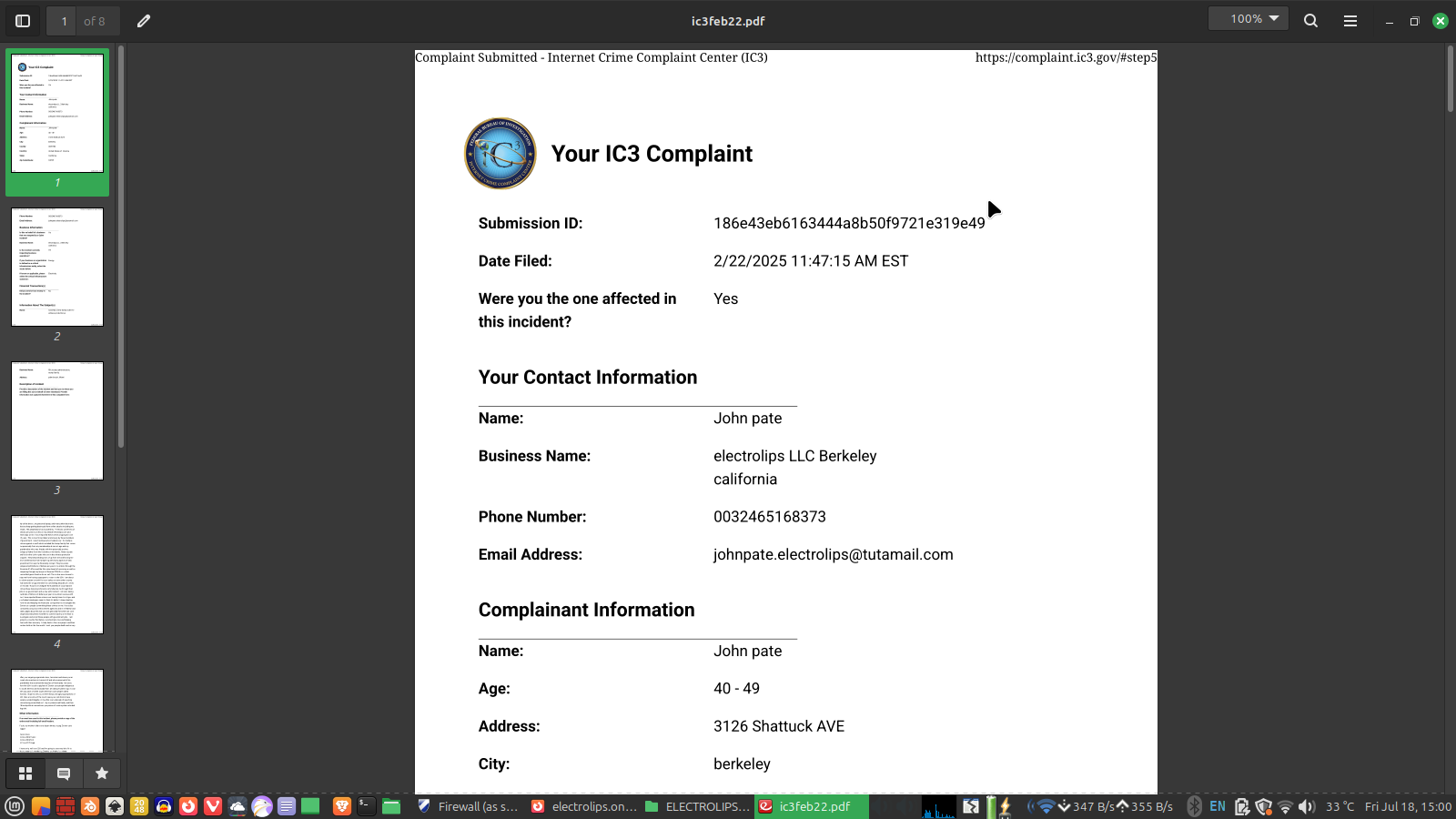Jump to page 4 thumbnail
Viewport: 1456px width, 819px height.
click(x=57, y=574)
